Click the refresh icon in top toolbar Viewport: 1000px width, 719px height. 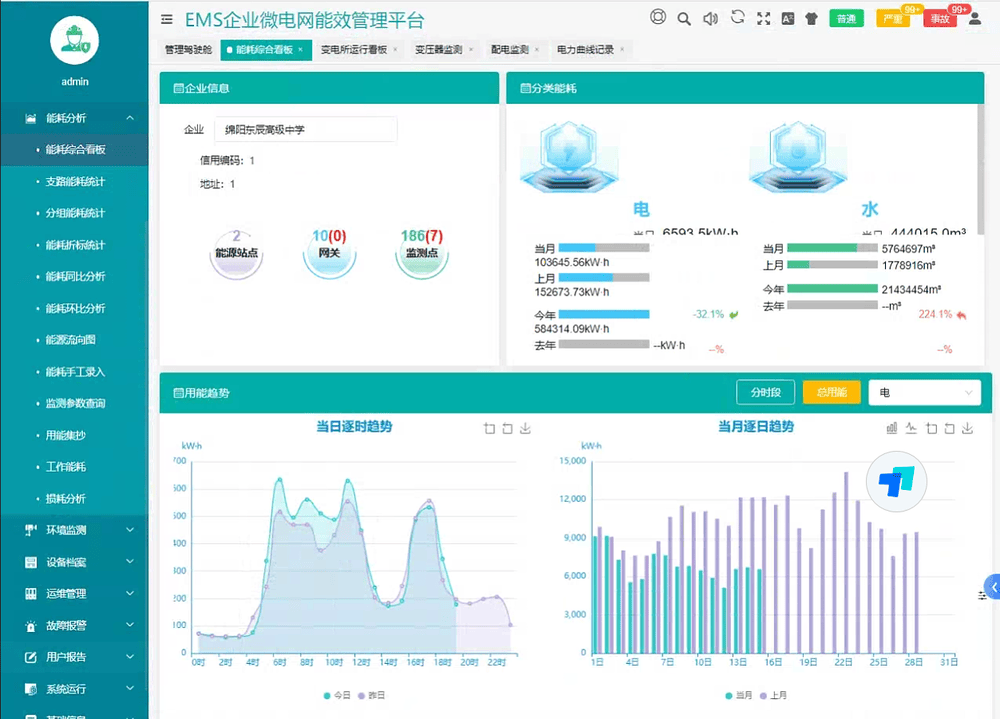coord(738,17)
